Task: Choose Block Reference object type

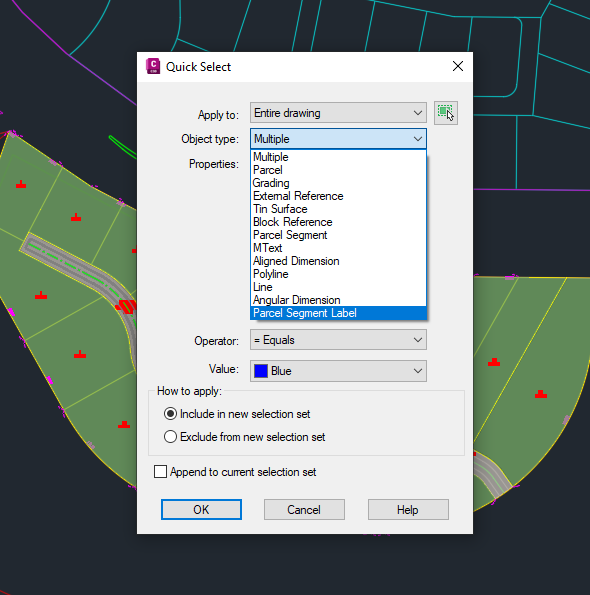Action: [x=338, y=222]
